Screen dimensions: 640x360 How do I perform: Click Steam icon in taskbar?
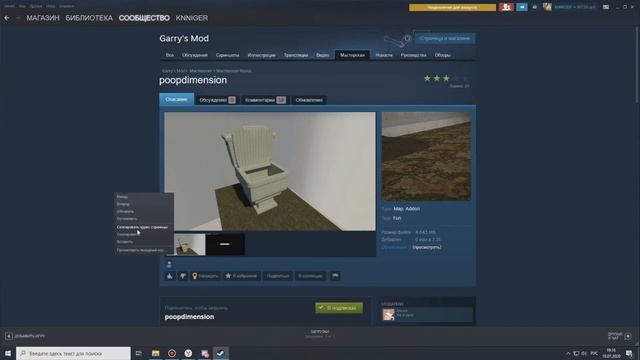pos(220,353)
